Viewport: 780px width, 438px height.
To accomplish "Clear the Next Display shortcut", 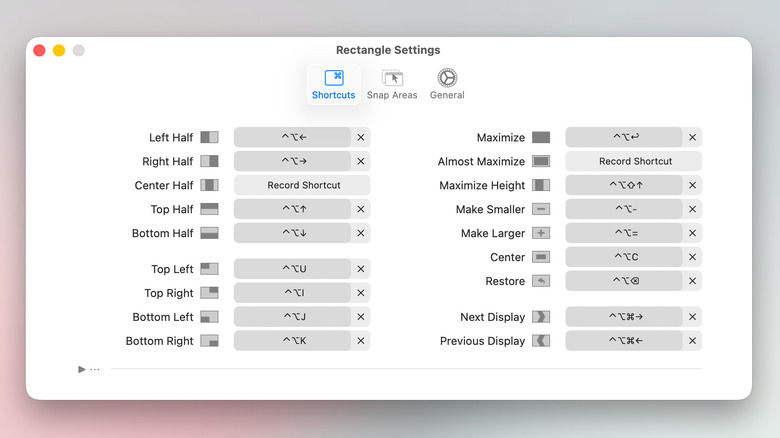I will pyautogui.click(x=692, y=317).
